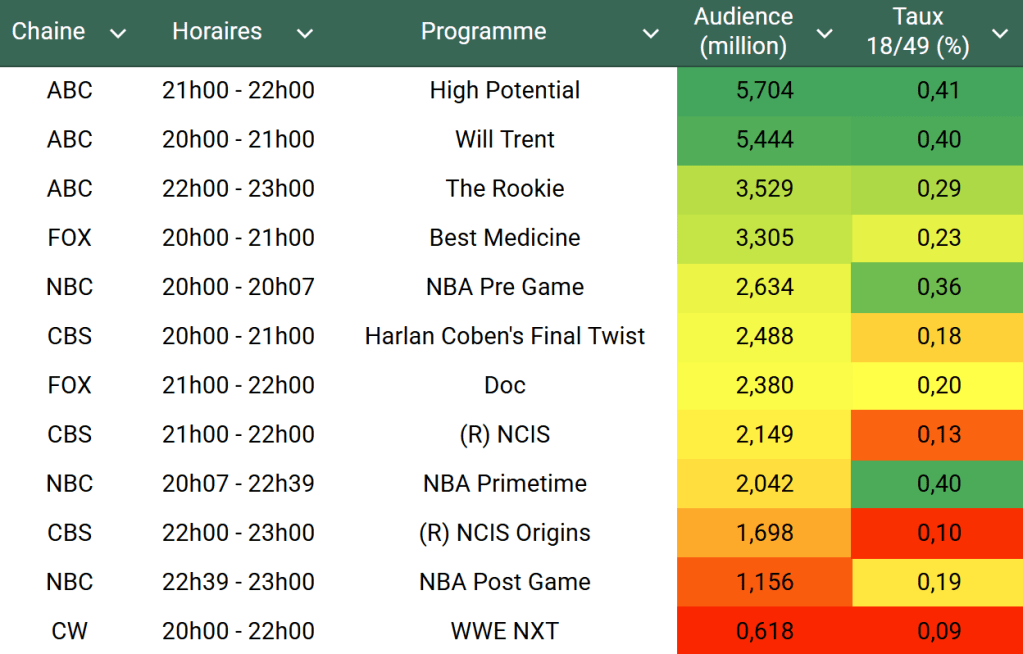Select the NBA Primetime programme cell

504,484
